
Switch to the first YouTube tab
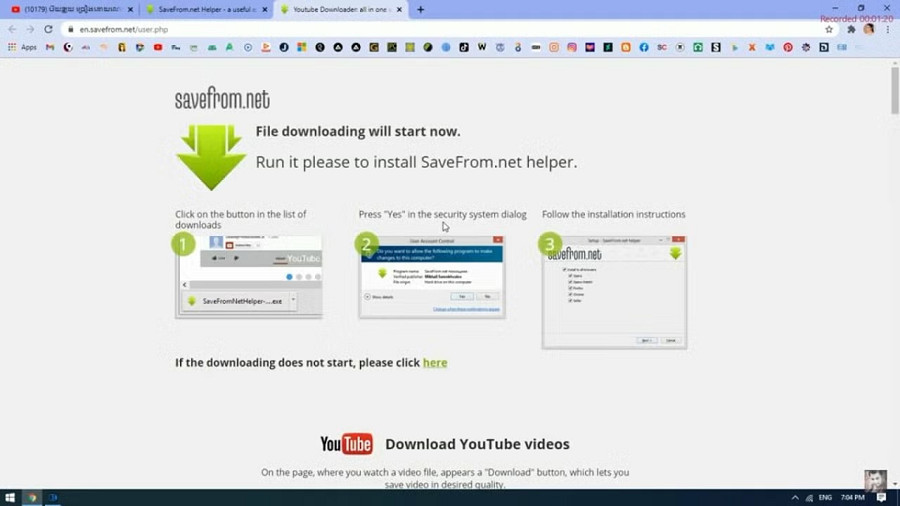click(66, 10)
